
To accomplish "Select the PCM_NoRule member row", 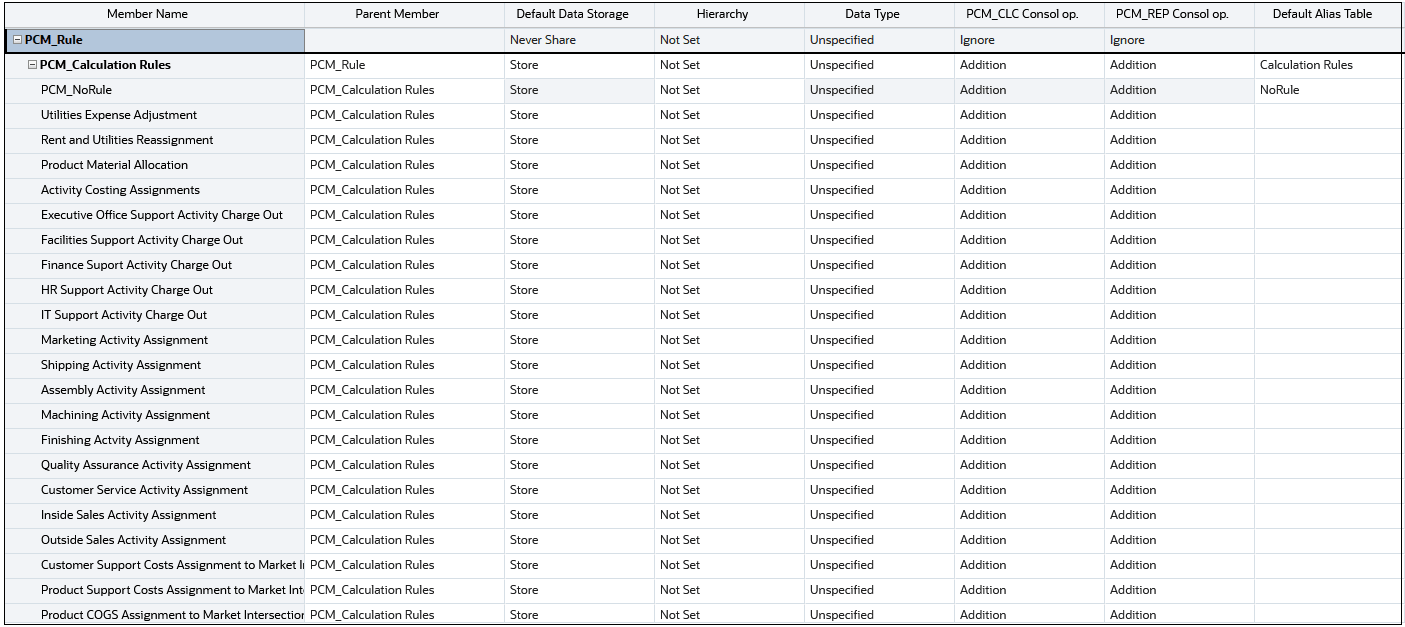I will click(x=76, y=90).
